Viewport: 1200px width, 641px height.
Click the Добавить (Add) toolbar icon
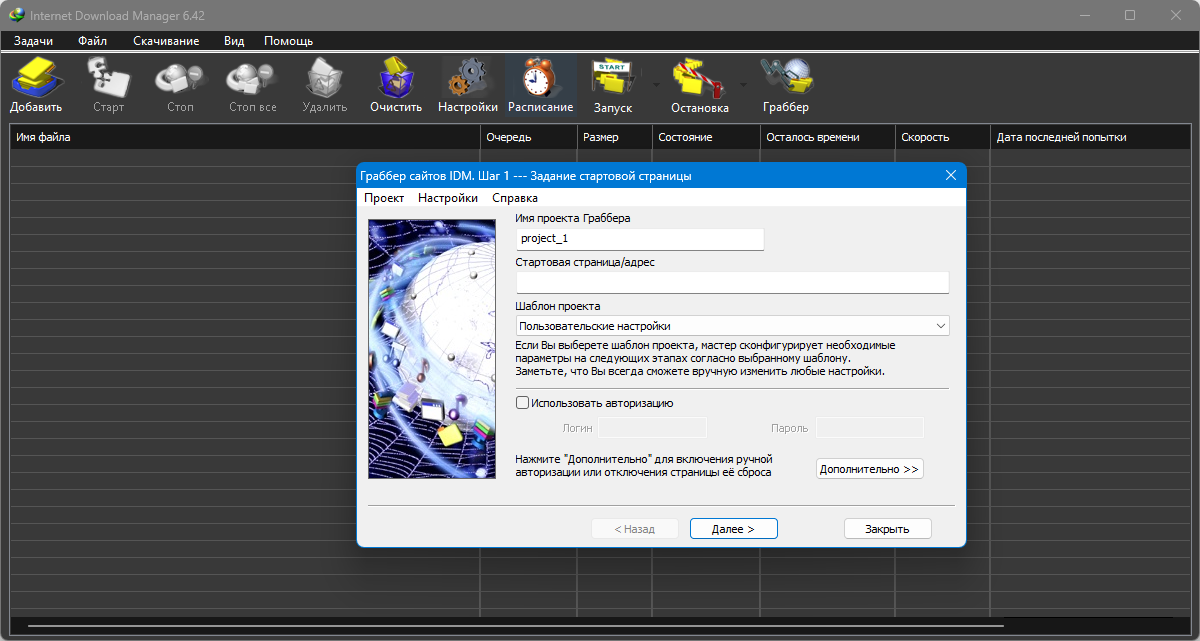click(x=36, y=84)
